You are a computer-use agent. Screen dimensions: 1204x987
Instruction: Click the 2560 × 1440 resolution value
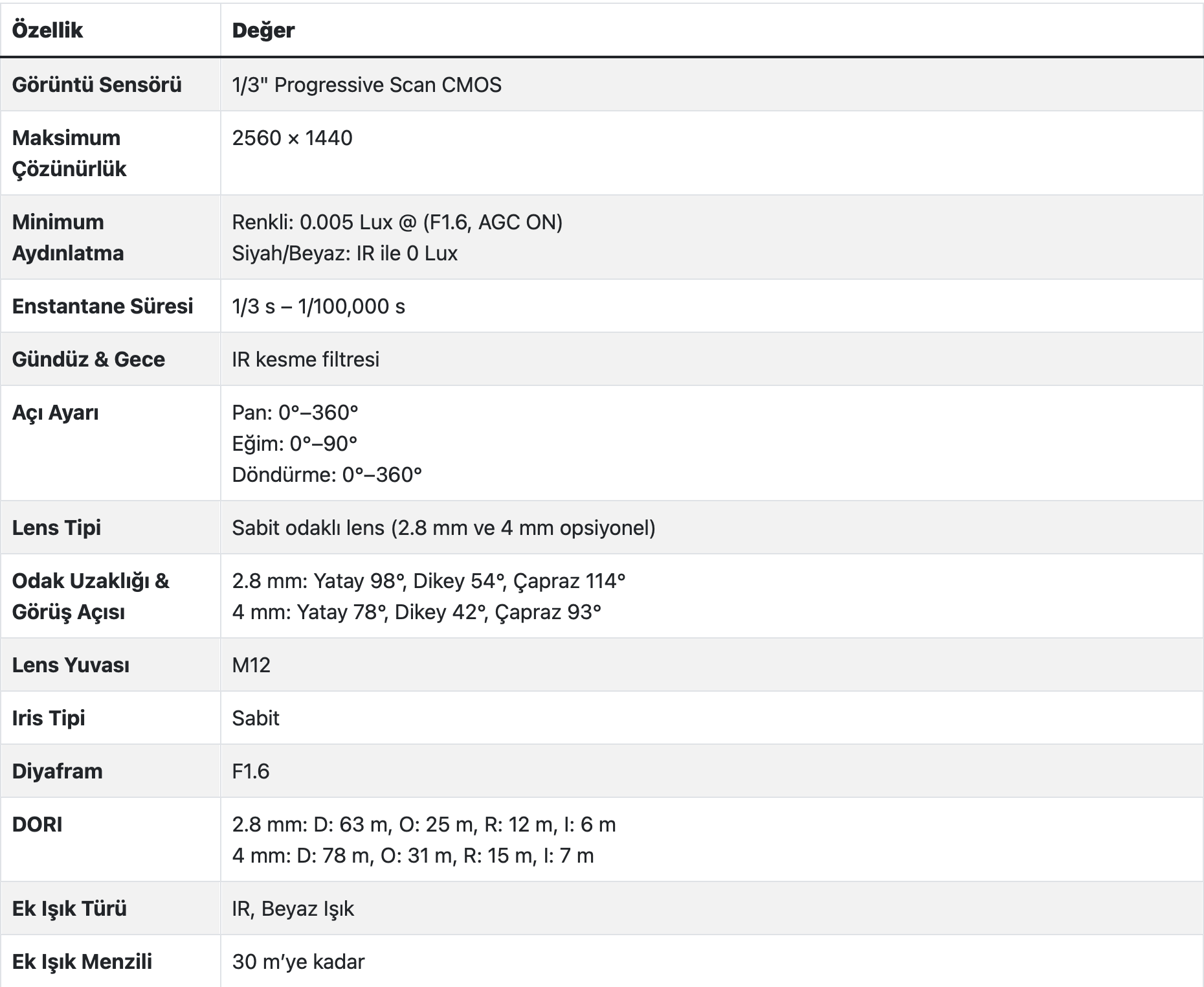coord(292,138)
